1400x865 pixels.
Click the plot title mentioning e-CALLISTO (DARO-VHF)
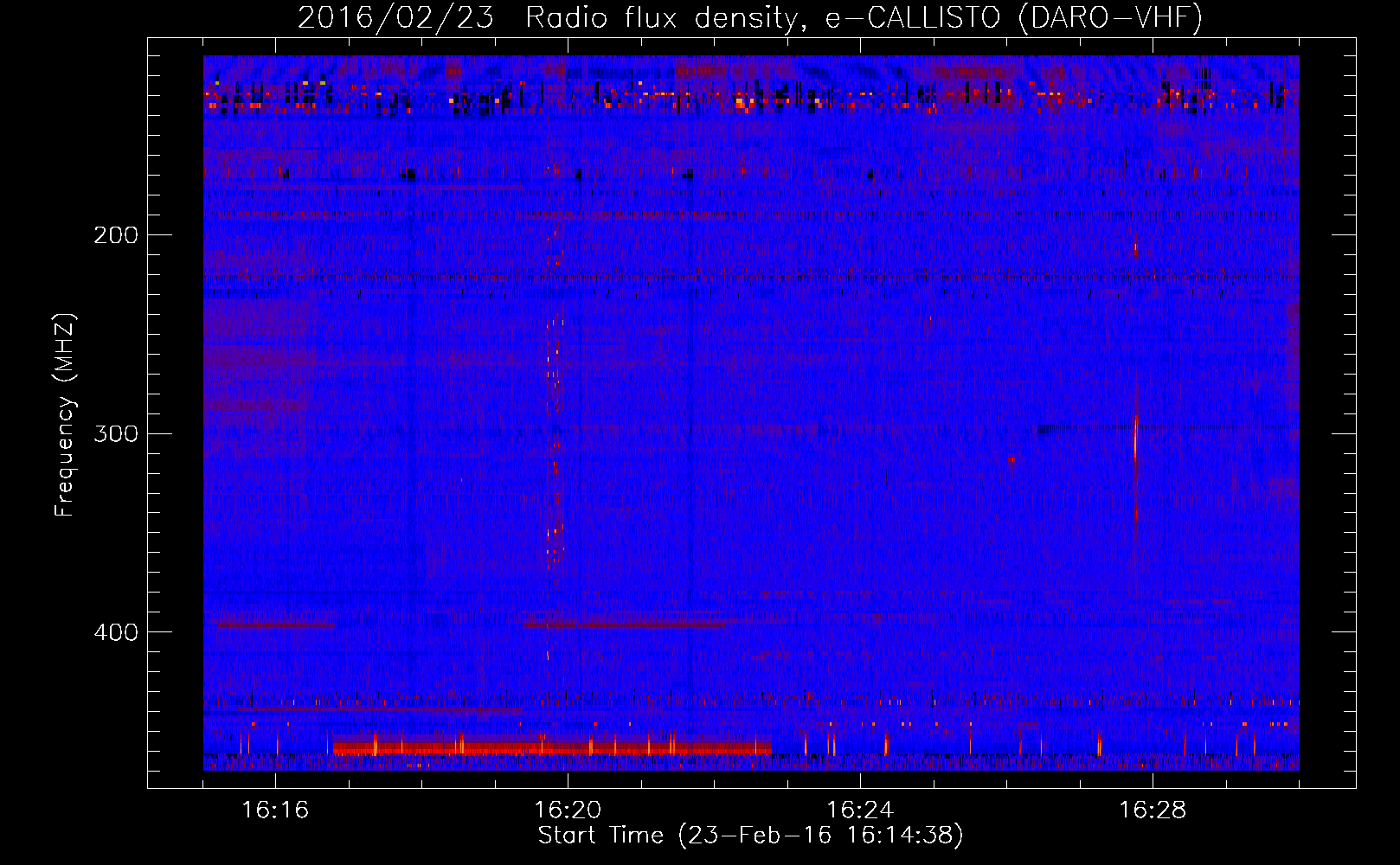point(750,17)
